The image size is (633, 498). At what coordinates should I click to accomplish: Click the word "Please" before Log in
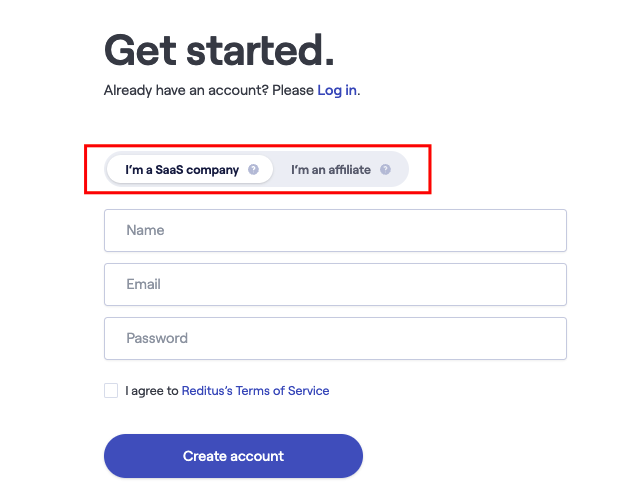tap(293, 90)
